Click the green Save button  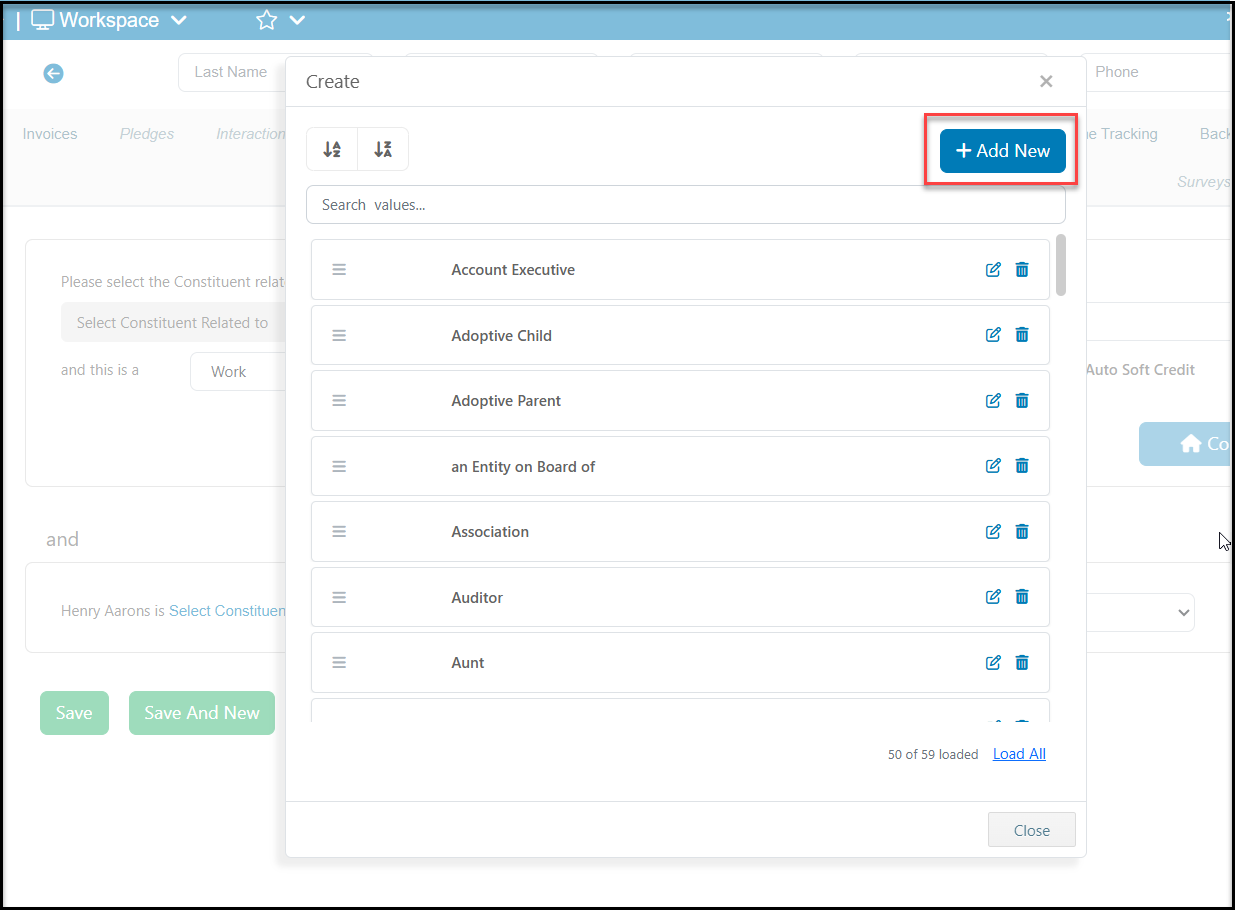coord(74,713)
